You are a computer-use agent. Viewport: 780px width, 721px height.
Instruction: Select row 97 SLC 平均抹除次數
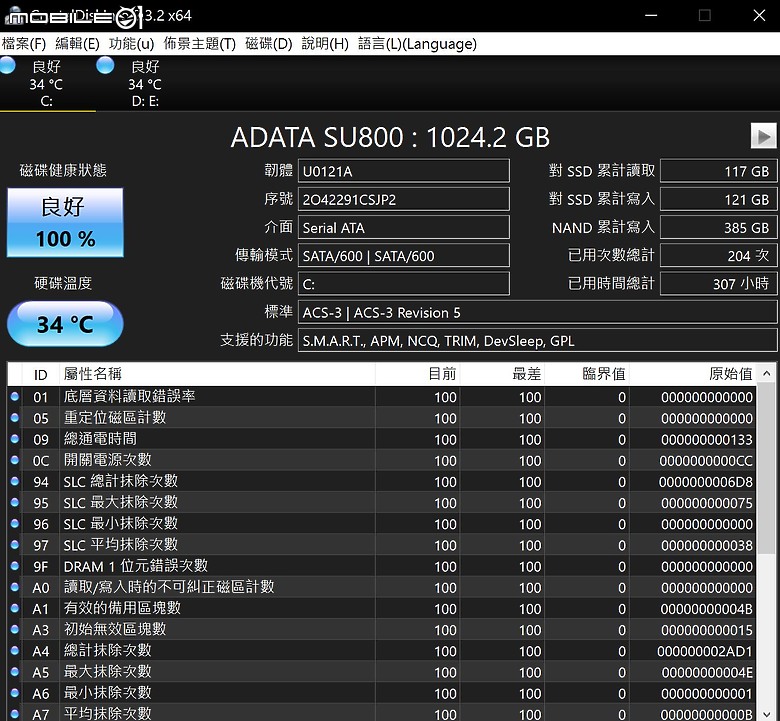tap(382, 545)
